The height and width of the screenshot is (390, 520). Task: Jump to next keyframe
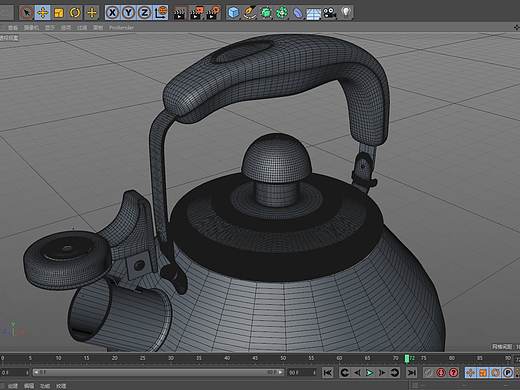coord(395,372)
